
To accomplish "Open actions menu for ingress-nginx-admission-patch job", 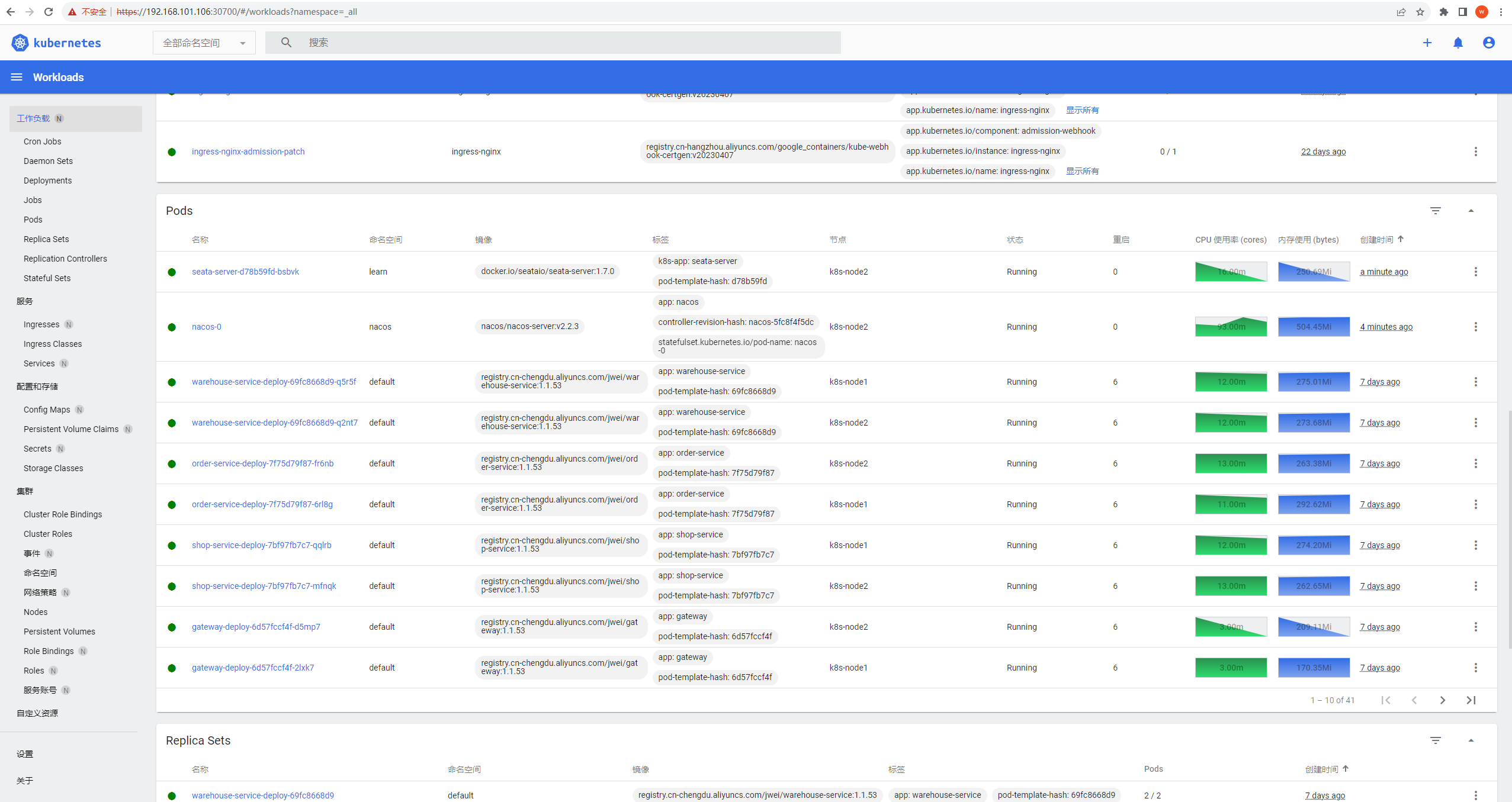I will click(x=1476, y=152).
